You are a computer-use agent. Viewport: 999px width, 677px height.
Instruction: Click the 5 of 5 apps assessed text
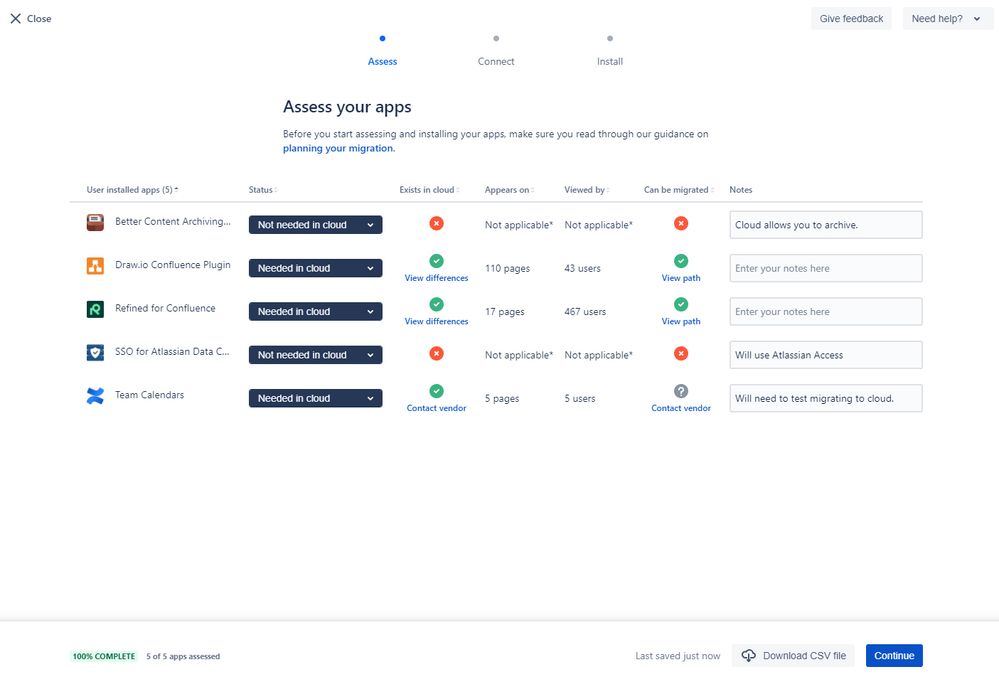point(183,656)
